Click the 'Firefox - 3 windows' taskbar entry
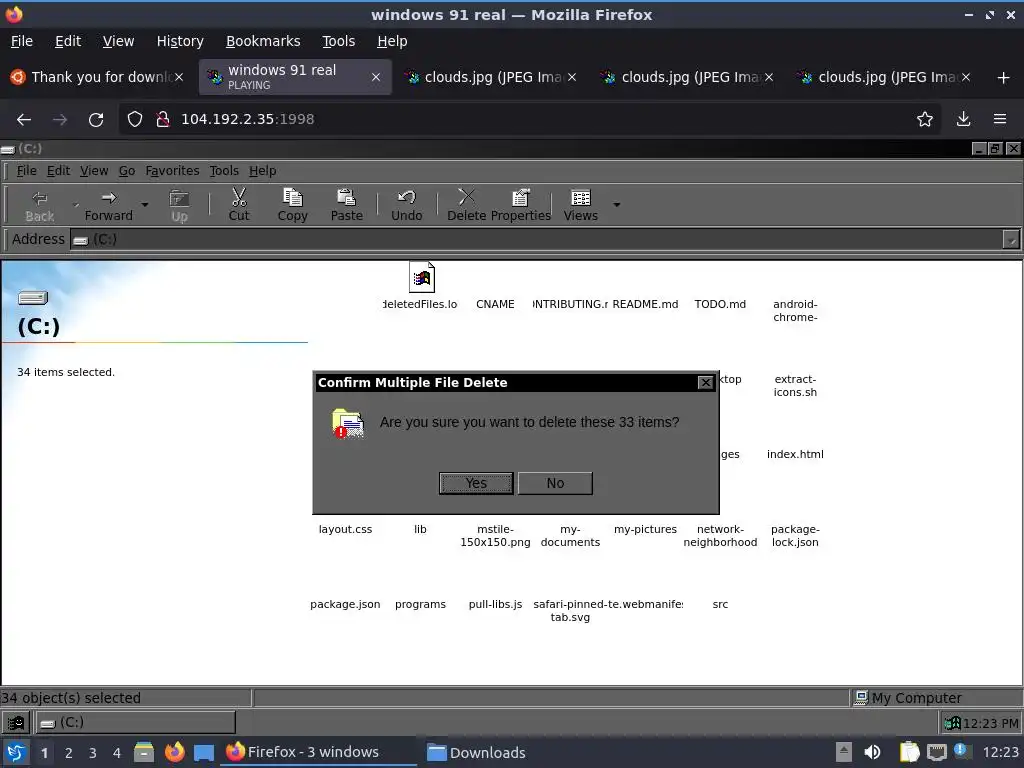 pyautogui.click(x=320, y=752)
